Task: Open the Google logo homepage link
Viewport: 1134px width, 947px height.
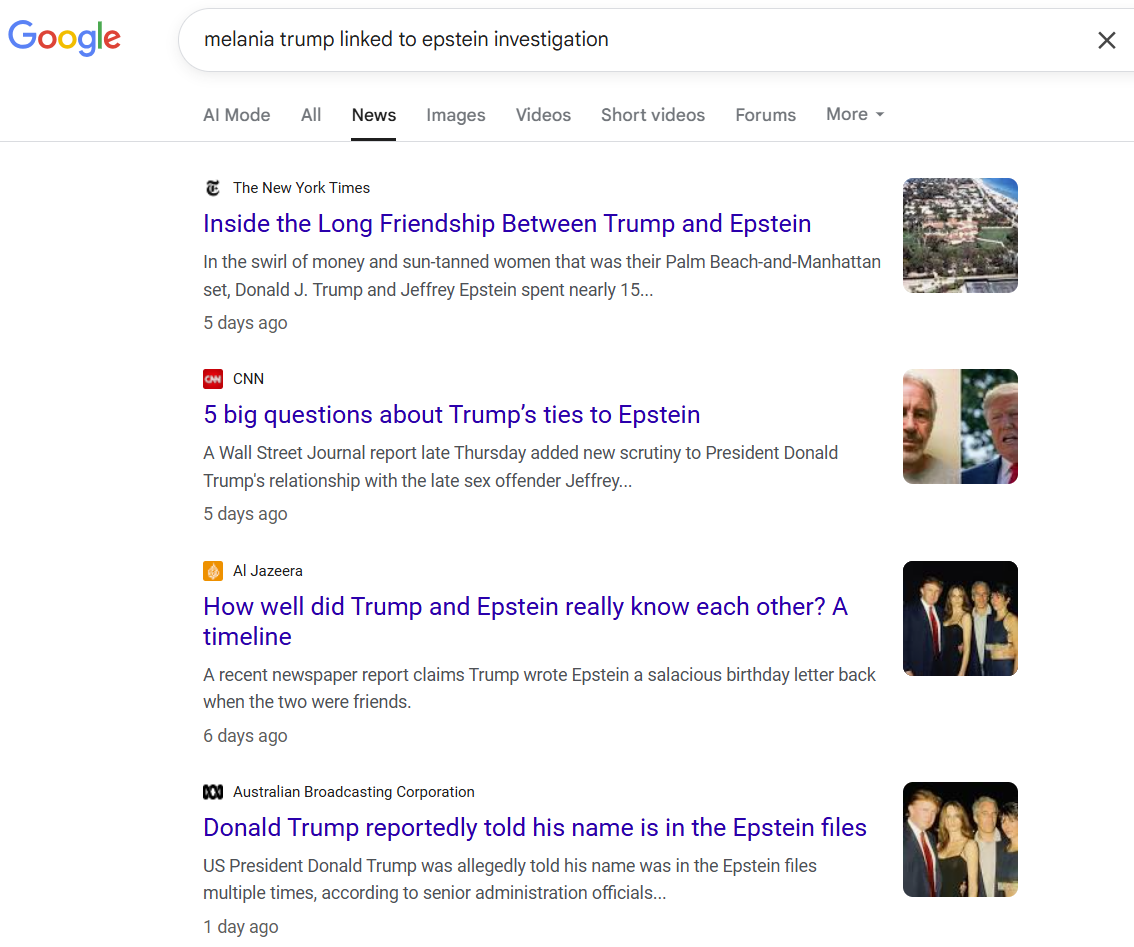Action: (64, 38)
